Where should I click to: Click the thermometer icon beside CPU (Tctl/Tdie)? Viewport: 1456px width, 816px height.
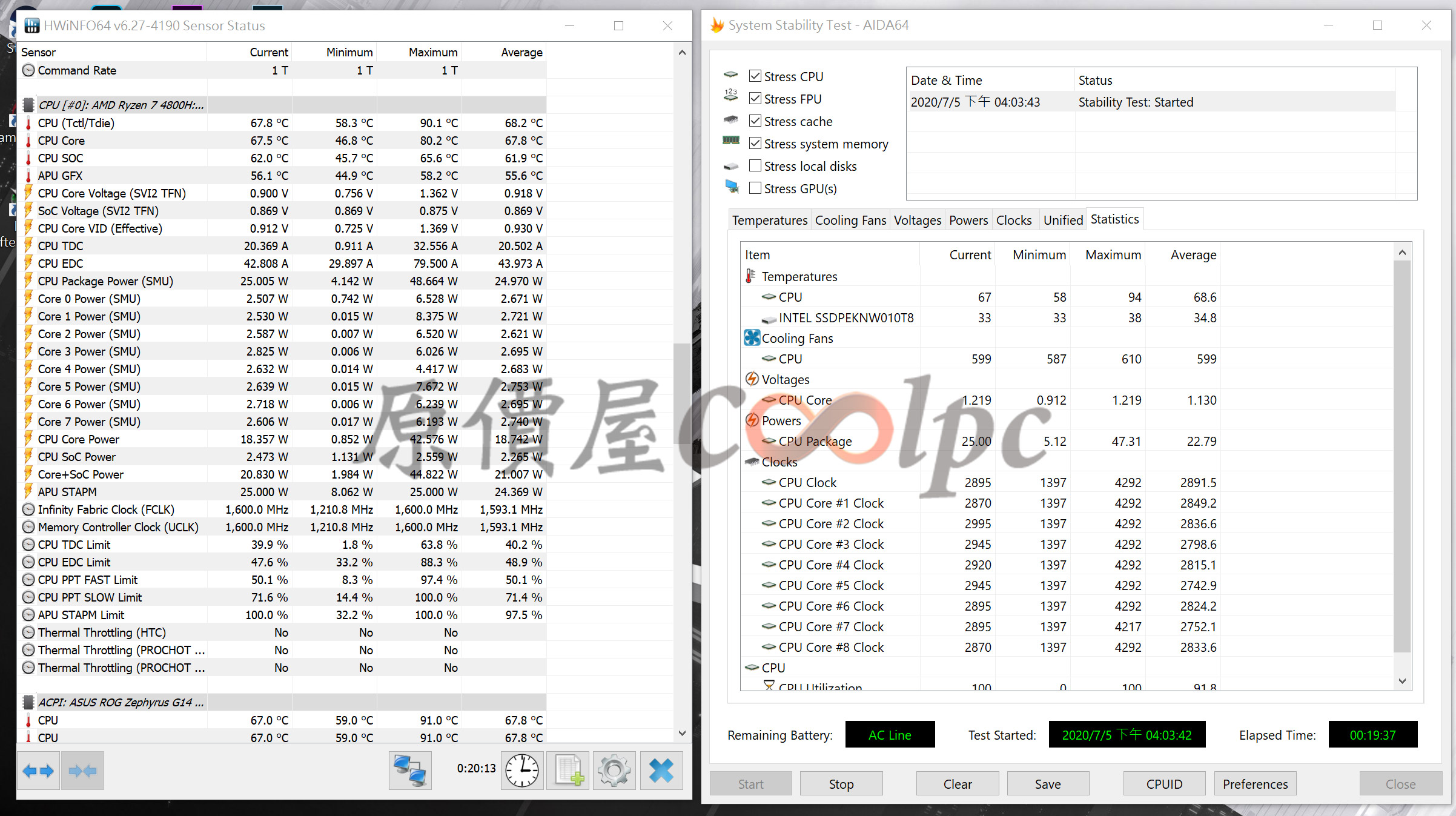point(28,123)
